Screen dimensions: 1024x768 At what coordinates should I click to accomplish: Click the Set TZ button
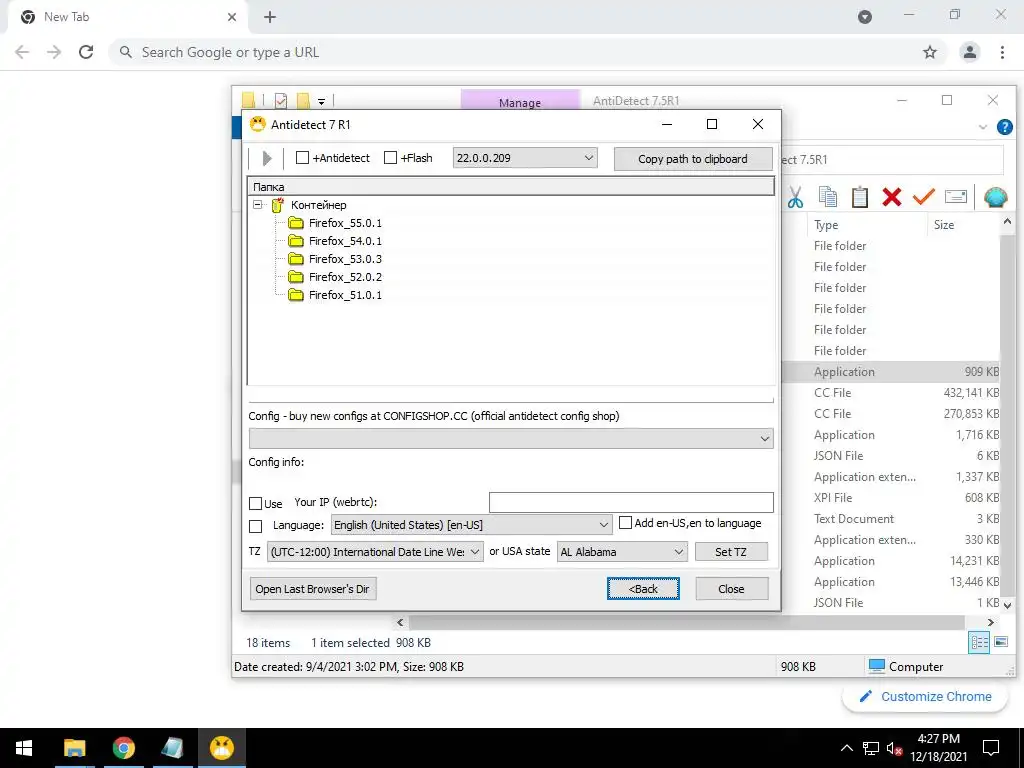coord(731,552)
